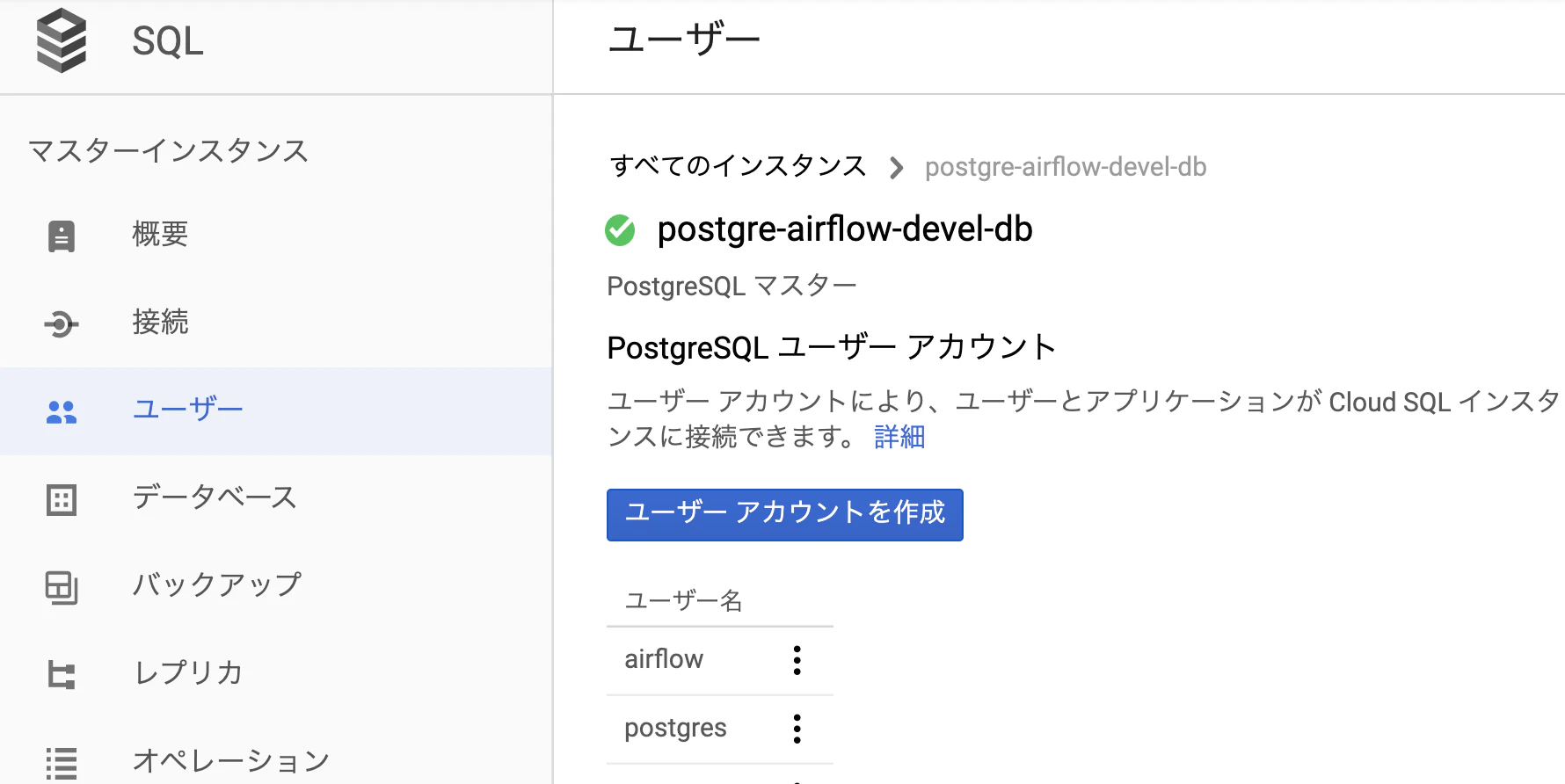Viewport: 1565px width, 784px height.
Task: Click the SQL product title
Action: click(168, 41)
